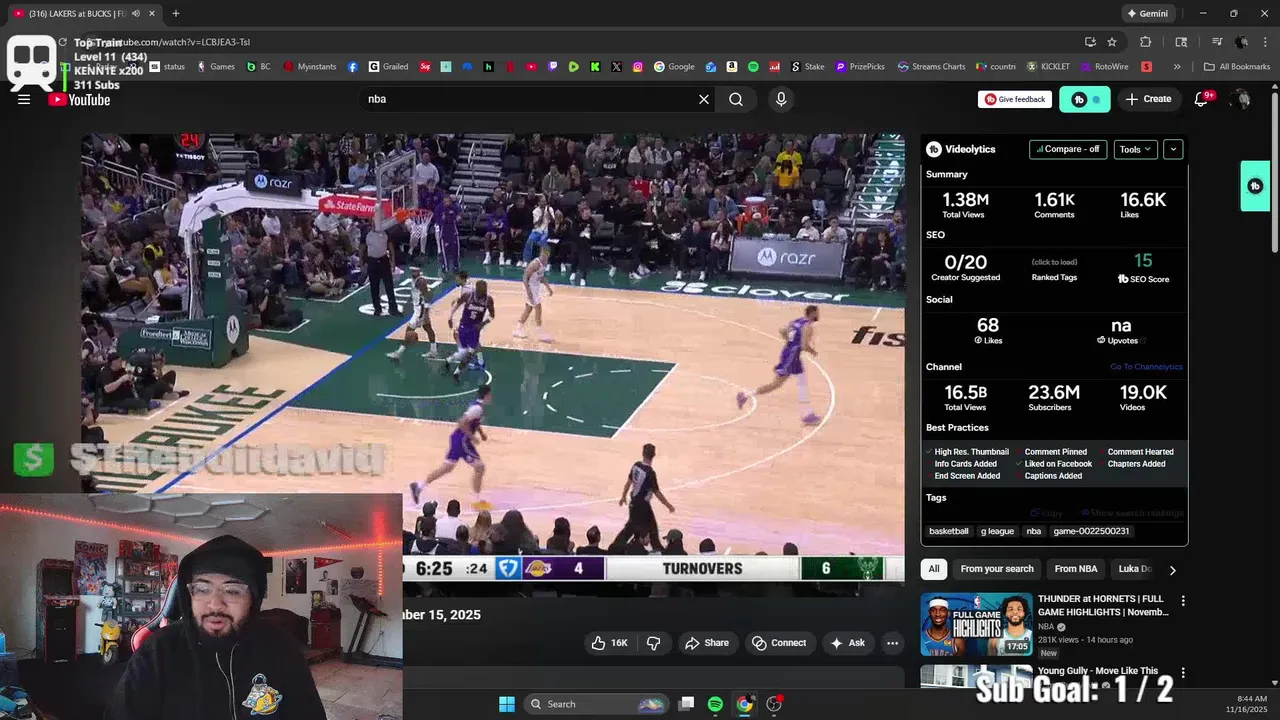
Task: Click the search magnifier button
Action: tap(736, 99)
